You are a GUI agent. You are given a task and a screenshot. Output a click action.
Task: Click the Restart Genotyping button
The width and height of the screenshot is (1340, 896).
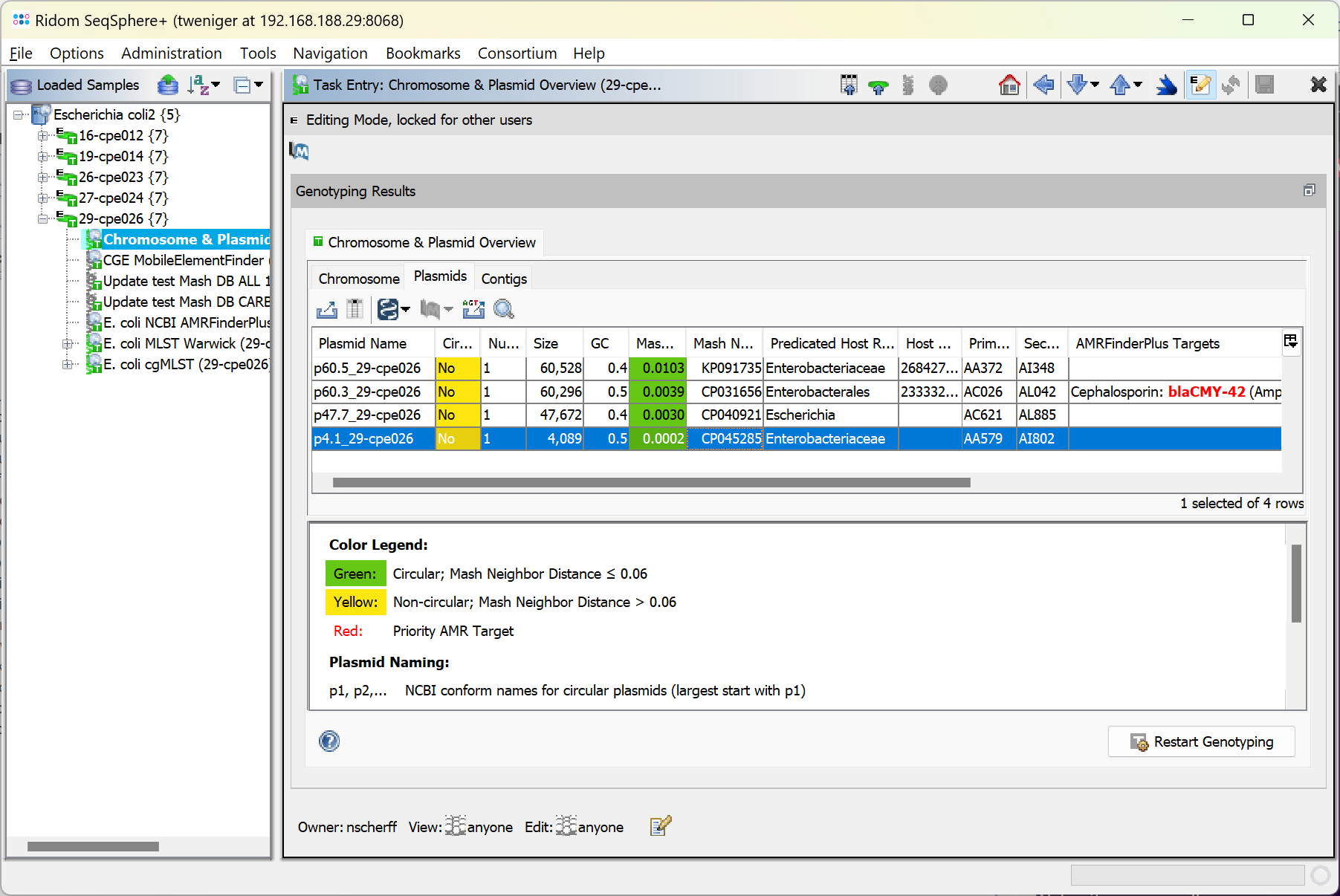click(1201, 741)
